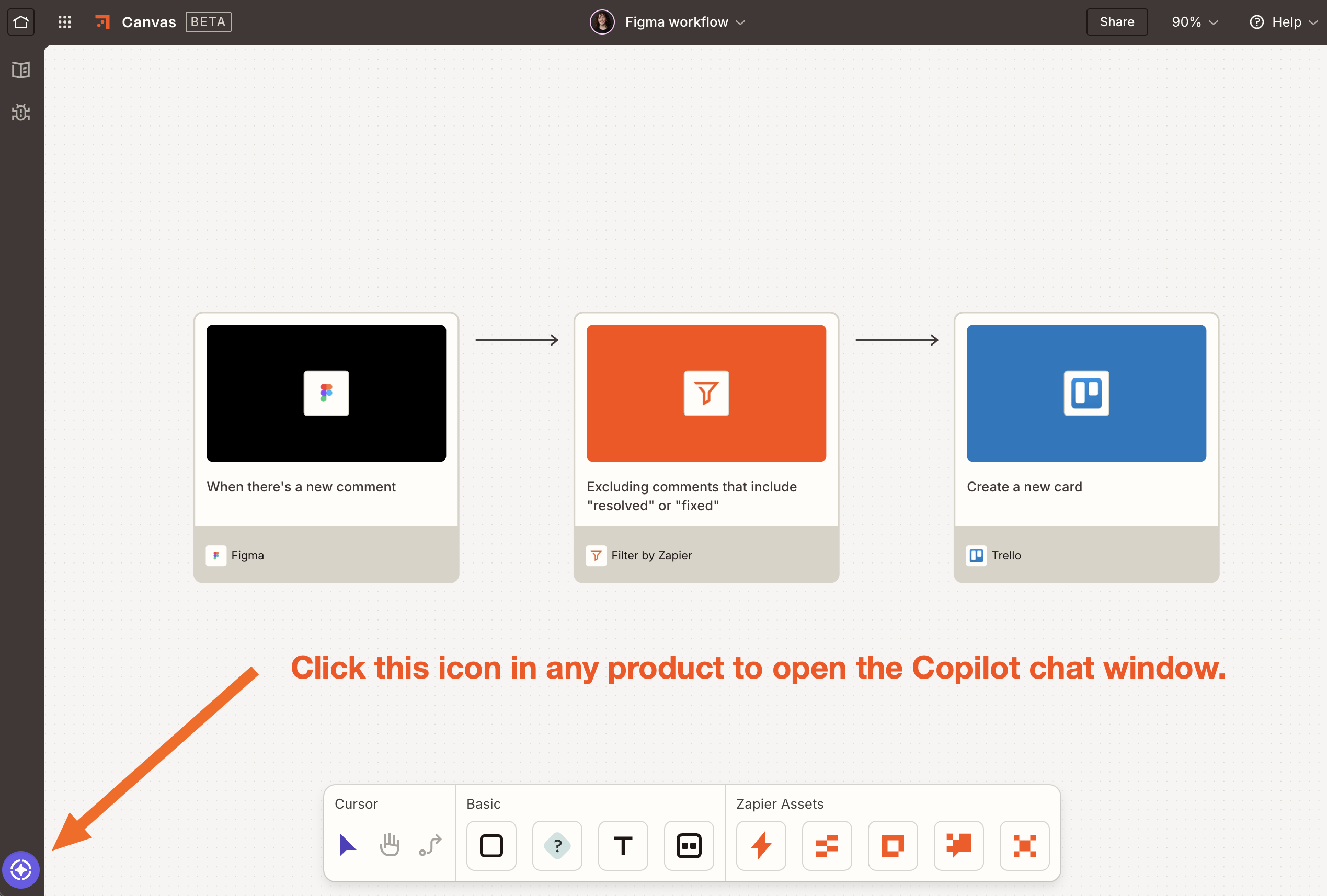Screen dimensions: 1327x896
Task: Select the connector path tool
Action: (x=430, y=845)
